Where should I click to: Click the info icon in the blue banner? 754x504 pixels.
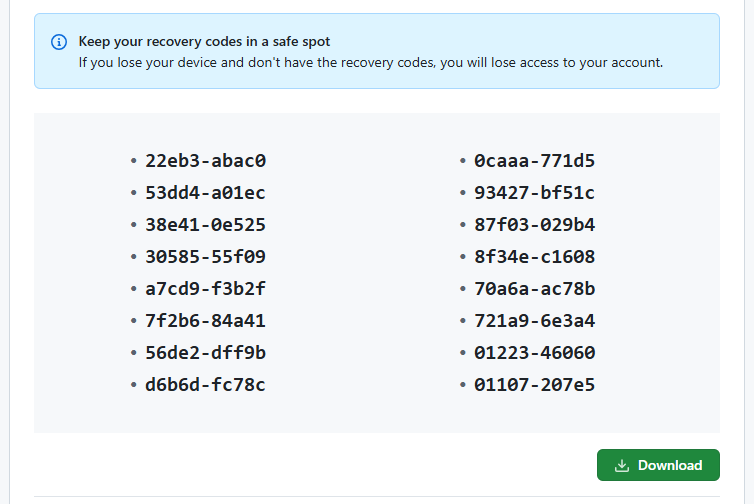pos(58,42)
